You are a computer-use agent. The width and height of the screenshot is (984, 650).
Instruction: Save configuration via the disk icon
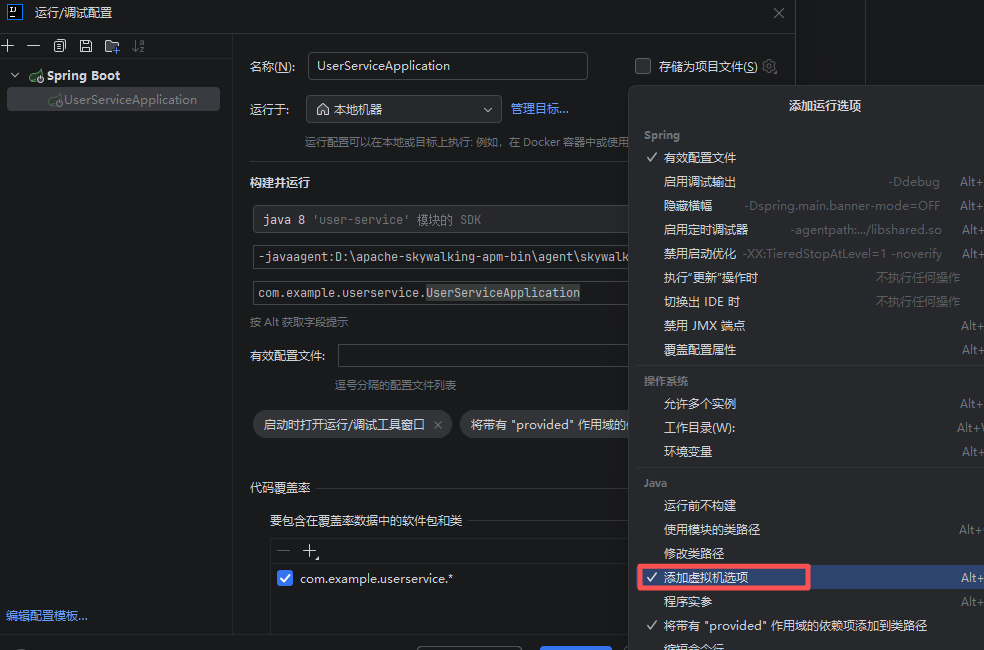pyautogui.click(x=86, y=46)
